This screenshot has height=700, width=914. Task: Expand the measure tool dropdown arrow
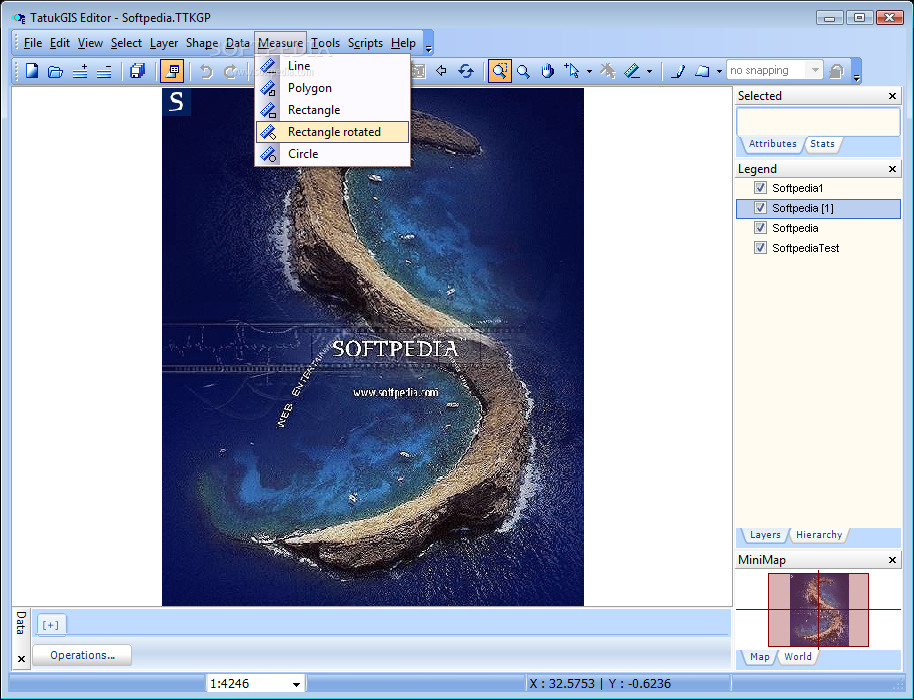tap(649, 72)
